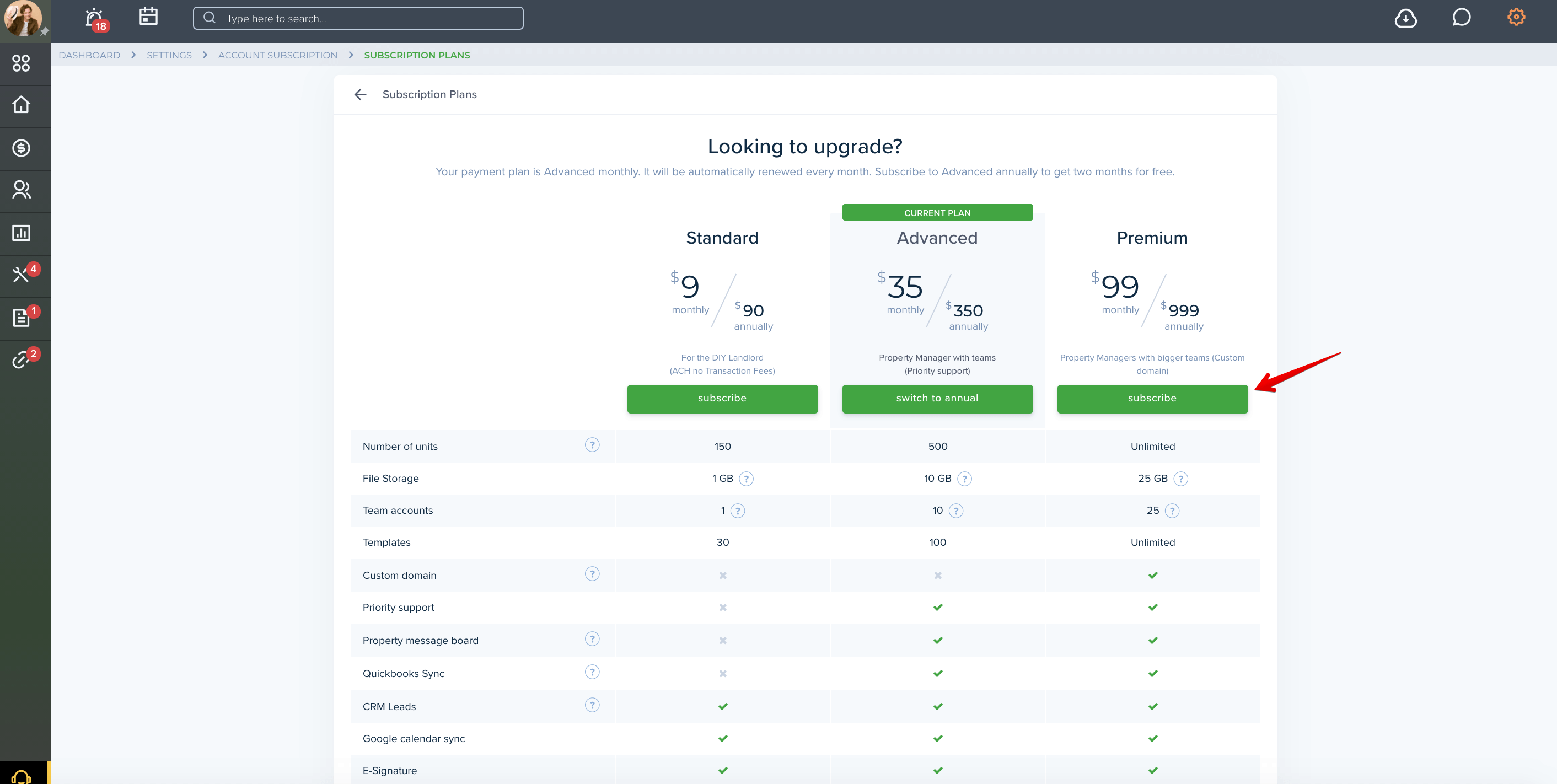Click SUBSCRIPTION PLANS breadcrumb
Image resolution: width=1557 pixels, height=784 pixels.
tap(417, 55)
